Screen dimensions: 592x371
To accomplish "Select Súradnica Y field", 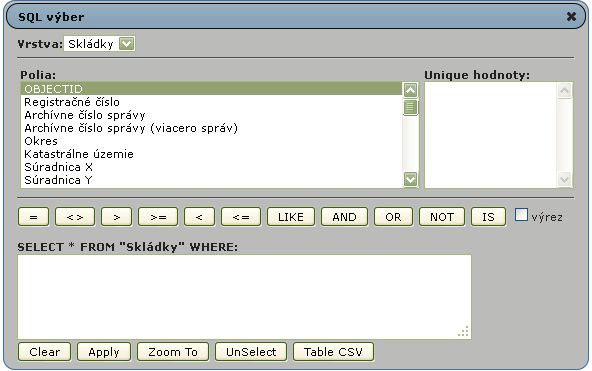I will pyautogui.click(x=211, y=180).
